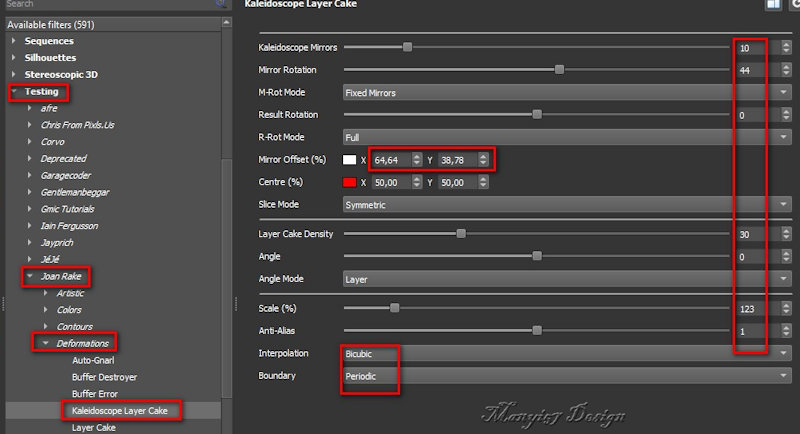Collapse the Testing filter category
Screen dimensions: 800x434
tap(14, 92)
